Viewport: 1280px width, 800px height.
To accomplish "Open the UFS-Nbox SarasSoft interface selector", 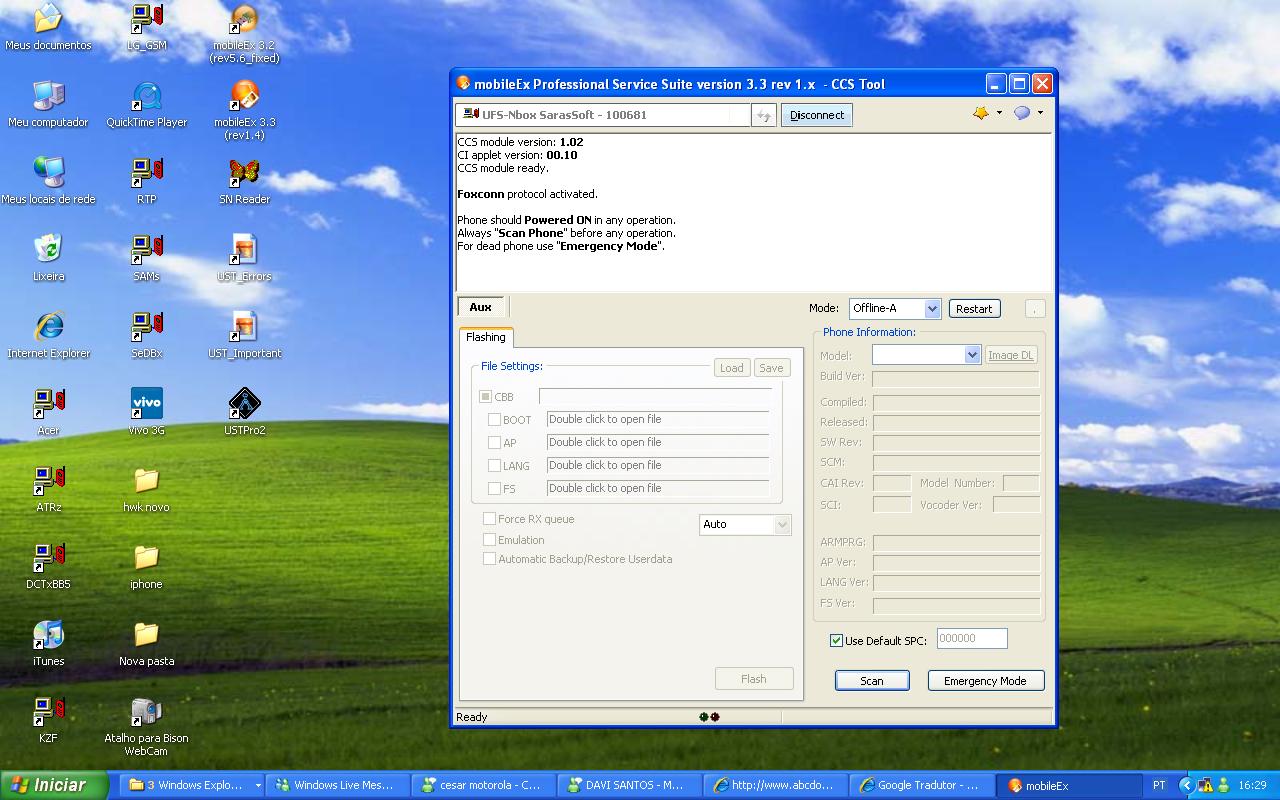I will pos(603,115).
